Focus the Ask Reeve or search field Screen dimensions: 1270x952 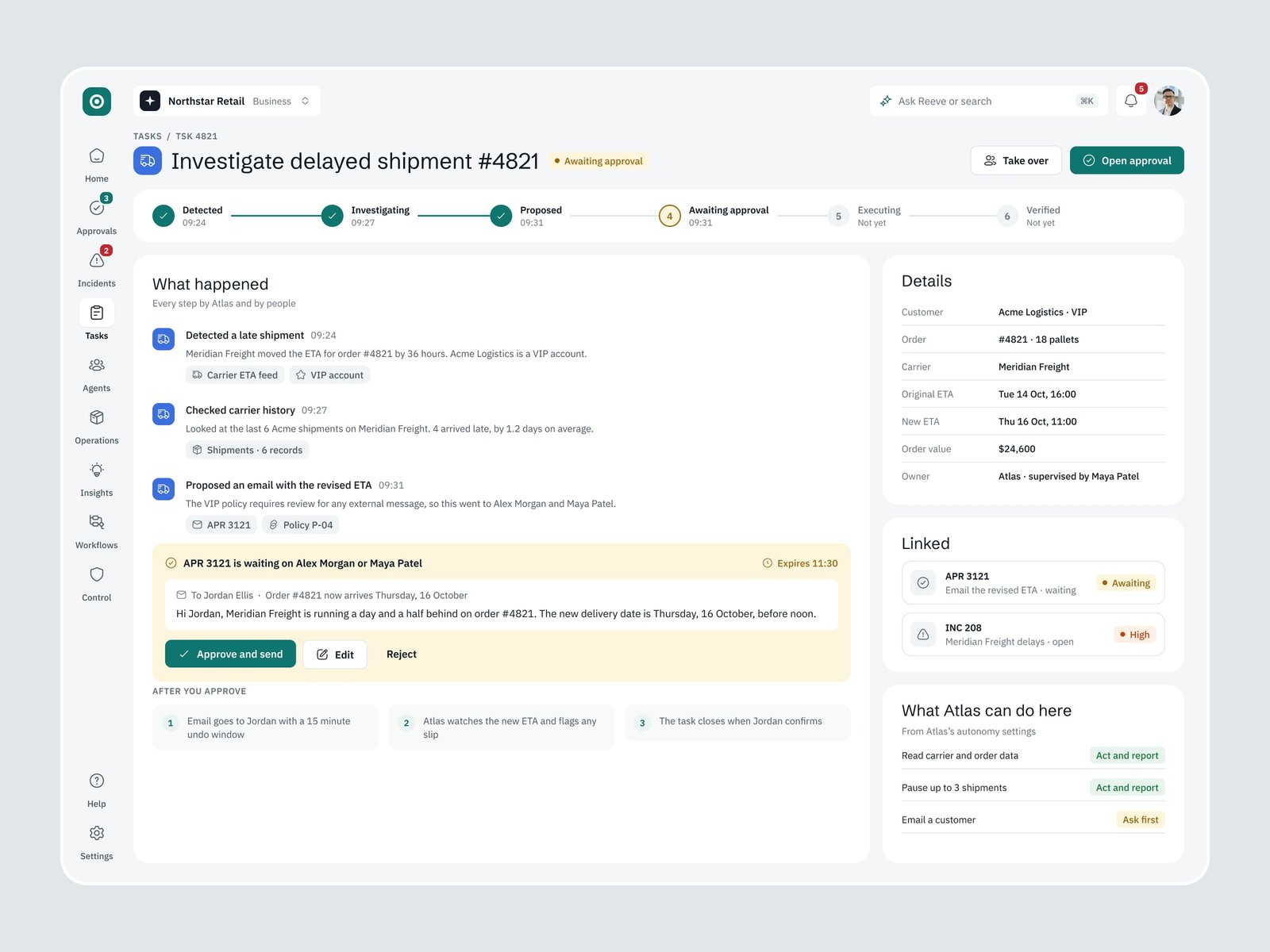pyautogui.click(x=988, y=101)
